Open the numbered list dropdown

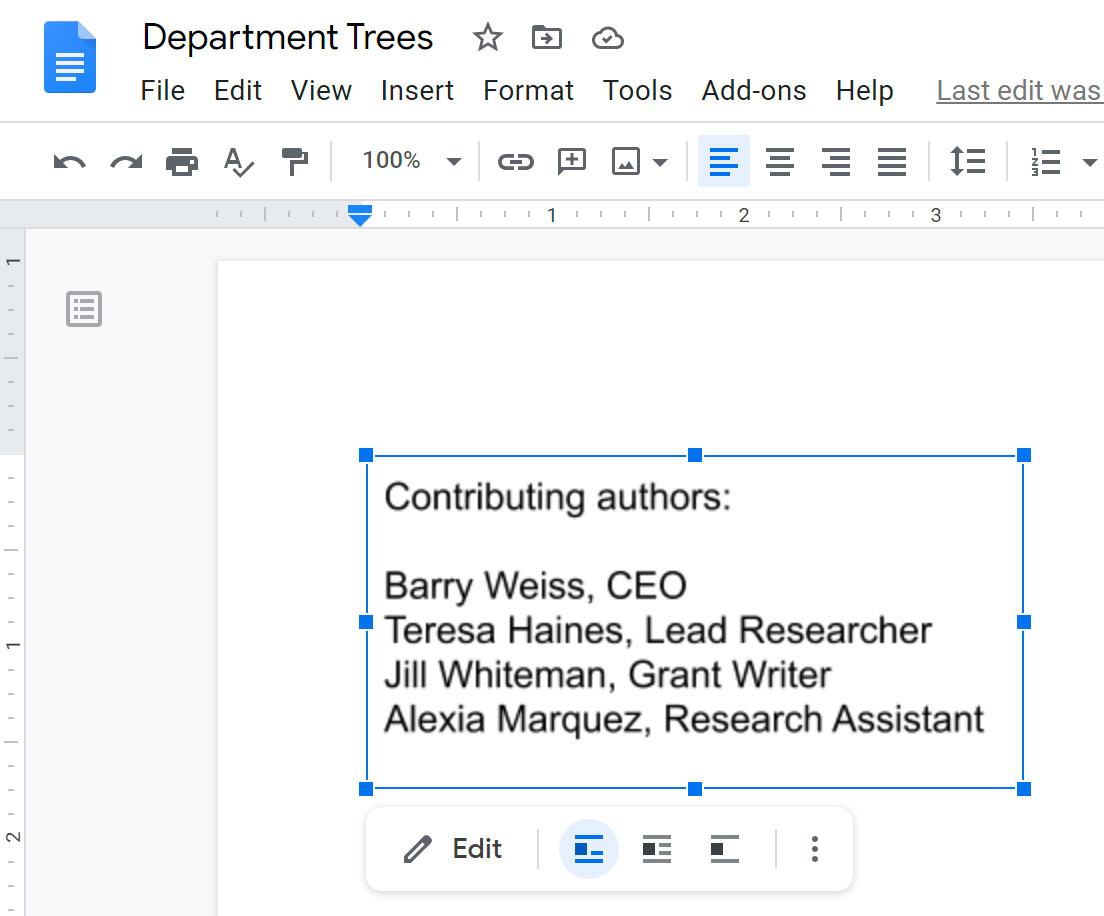[1089, 161]
